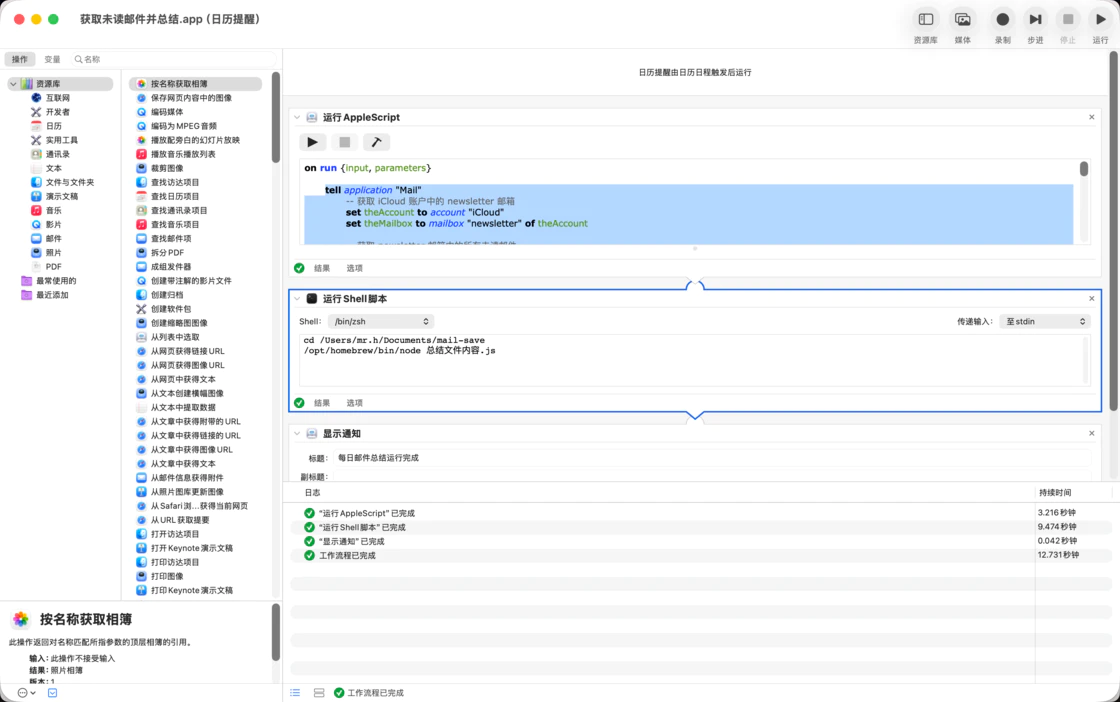
Task: Click the AppleScript hammer compile button
Action: pos(376,142)
